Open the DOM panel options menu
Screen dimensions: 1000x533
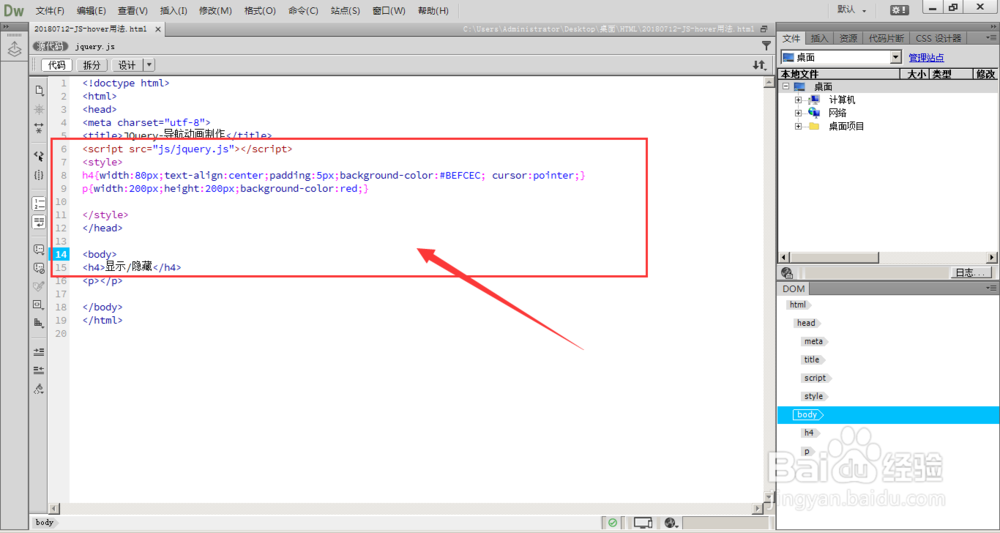click(x=990, y=289)
